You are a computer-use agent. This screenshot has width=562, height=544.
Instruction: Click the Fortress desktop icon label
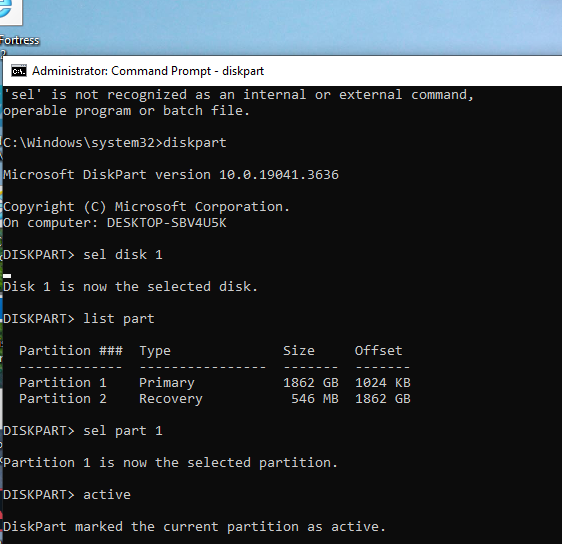pyautogui.click(x=19, y=40)
